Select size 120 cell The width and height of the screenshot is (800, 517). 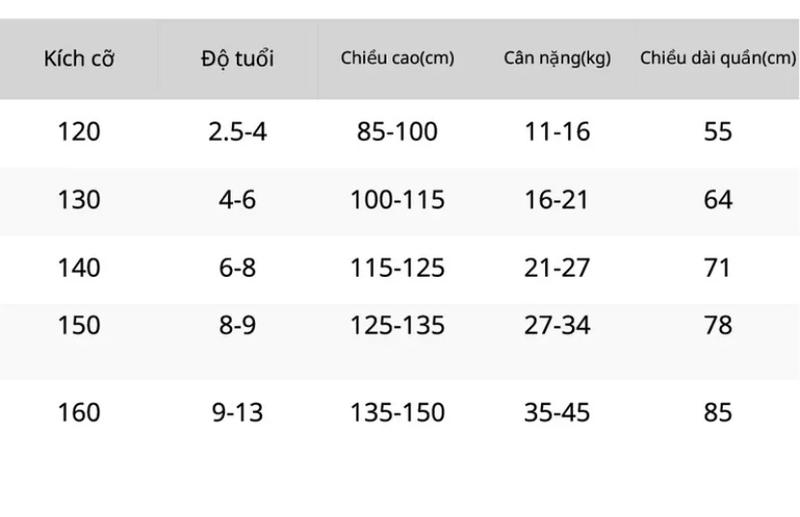tap(79, 132)
